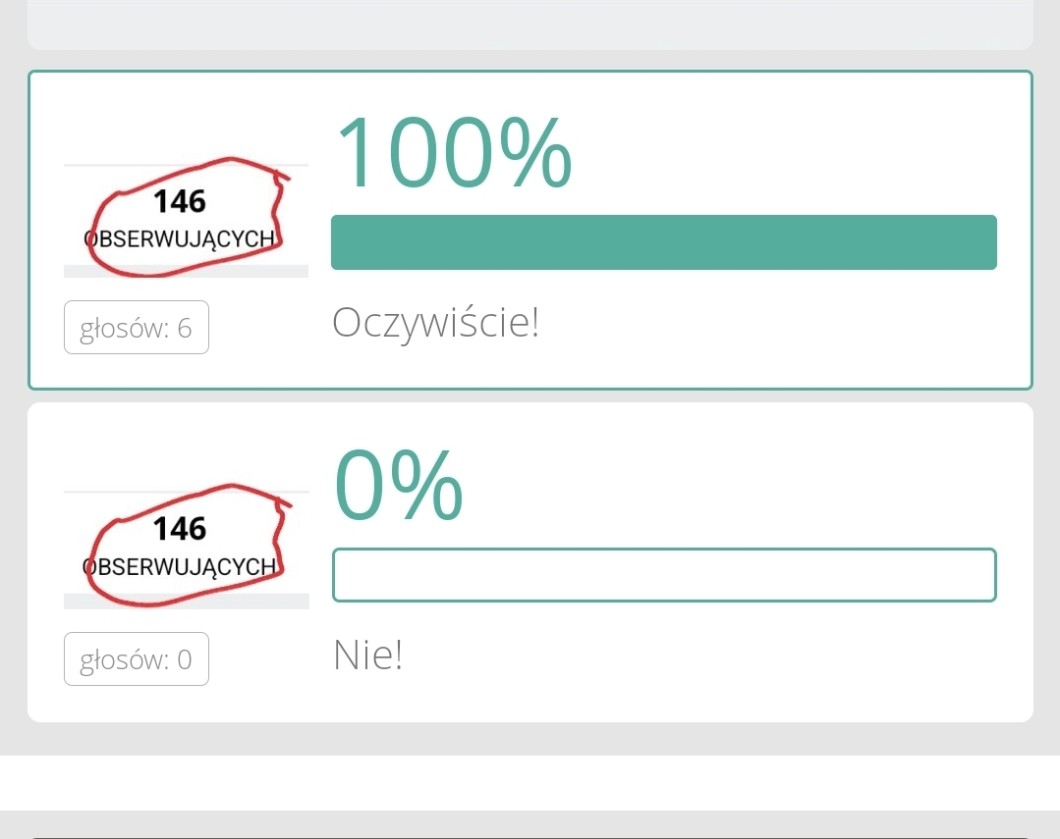Select the "Nie!" answer label
The height and width of the screenshot is (839, 1060).
[367, 656]
